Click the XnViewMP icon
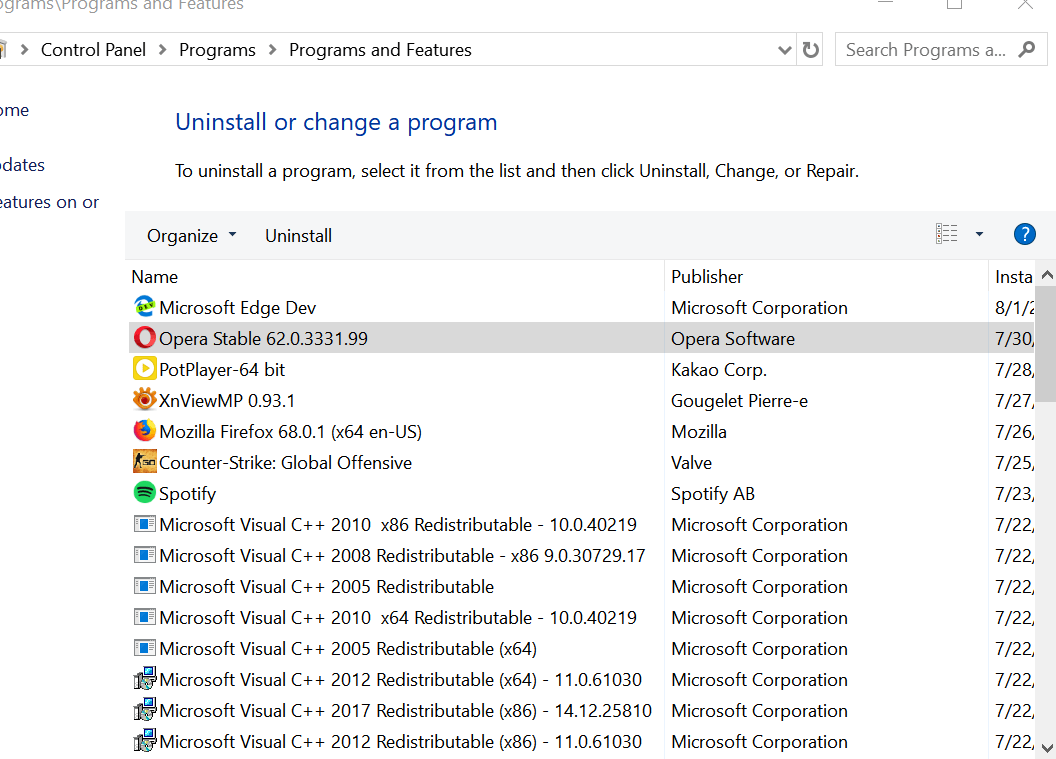The width and height of the screenshot is (1056, 759). [x=144, y=399]
